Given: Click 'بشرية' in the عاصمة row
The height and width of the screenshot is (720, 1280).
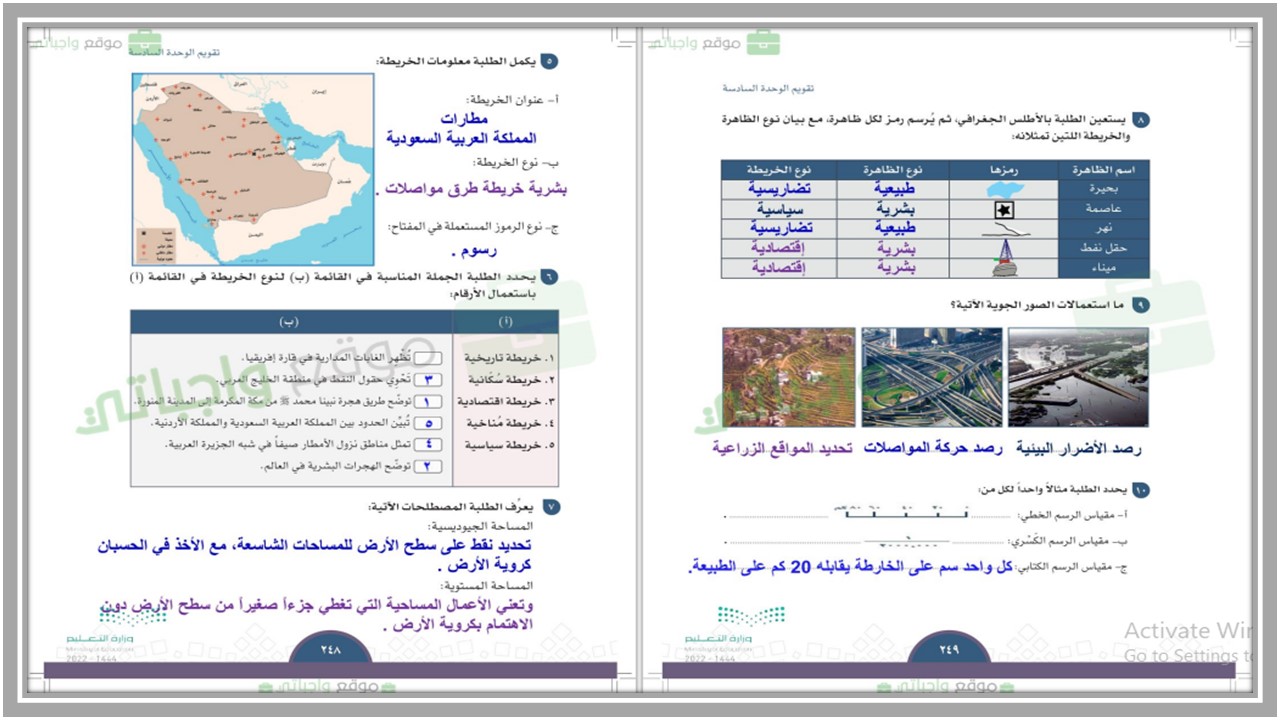Looking at the screenshot, I should click(896, 209).
